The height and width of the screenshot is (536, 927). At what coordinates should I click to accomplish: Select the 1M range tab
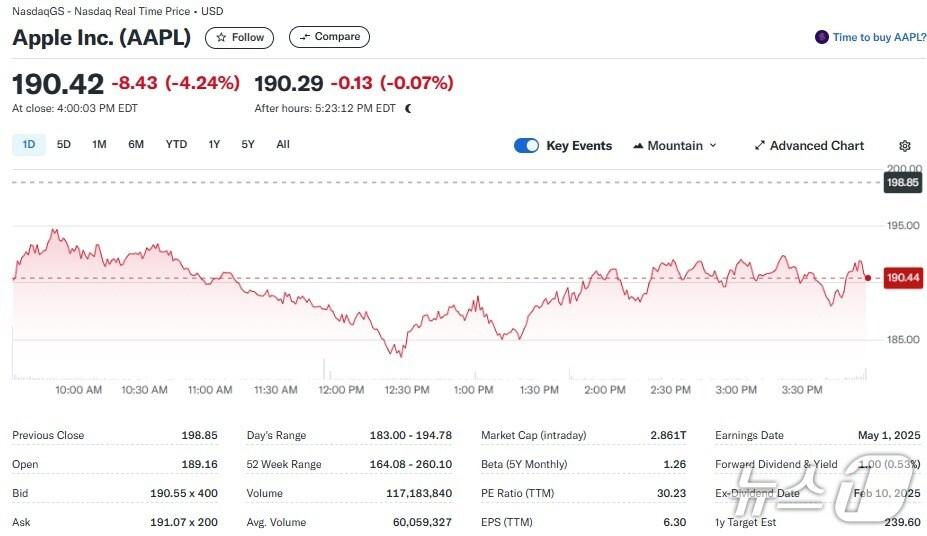pyautogui.click(x=99, y=144)
